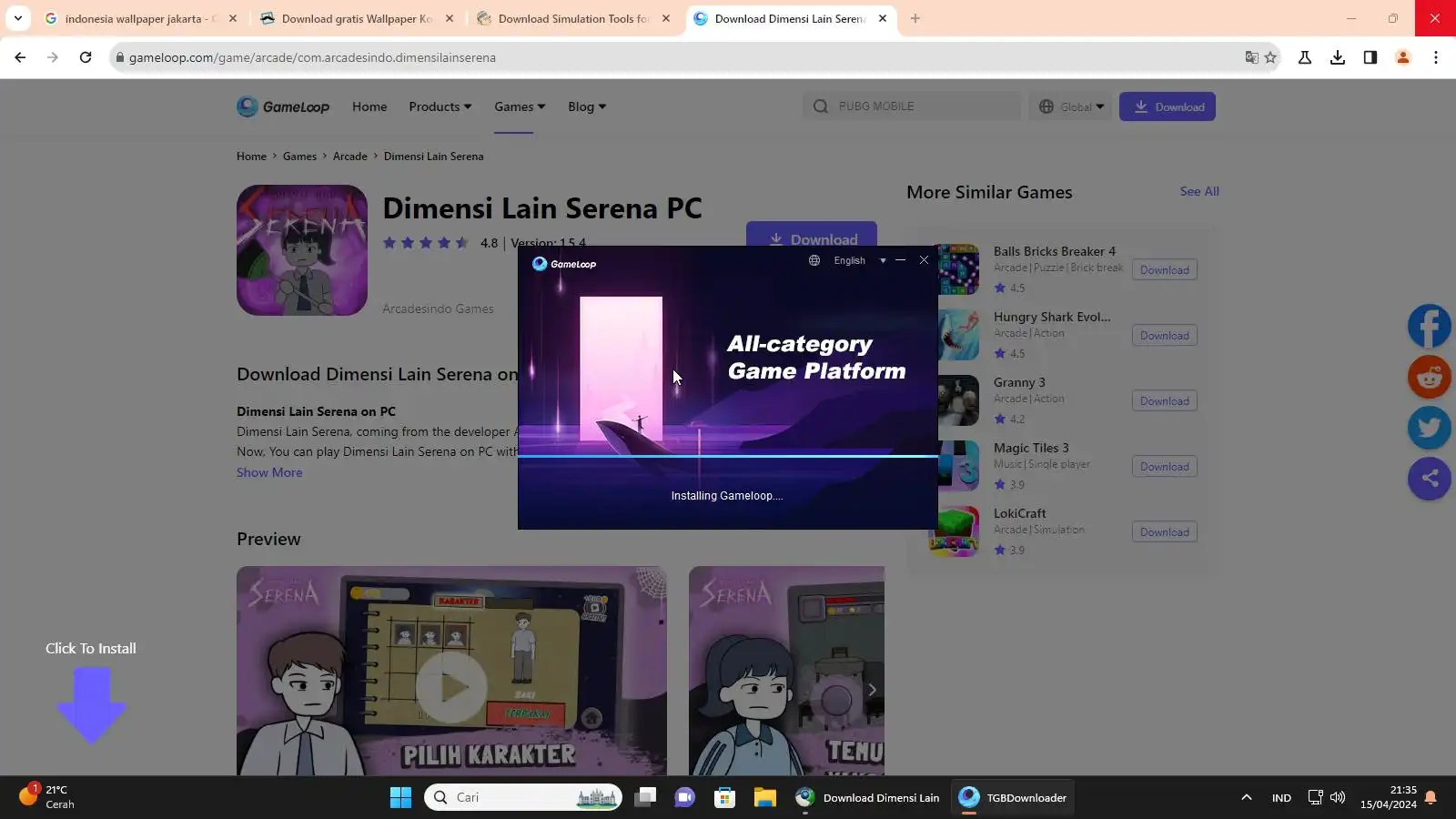
Task: Expand description with Show More
Action: click(269, 472)
